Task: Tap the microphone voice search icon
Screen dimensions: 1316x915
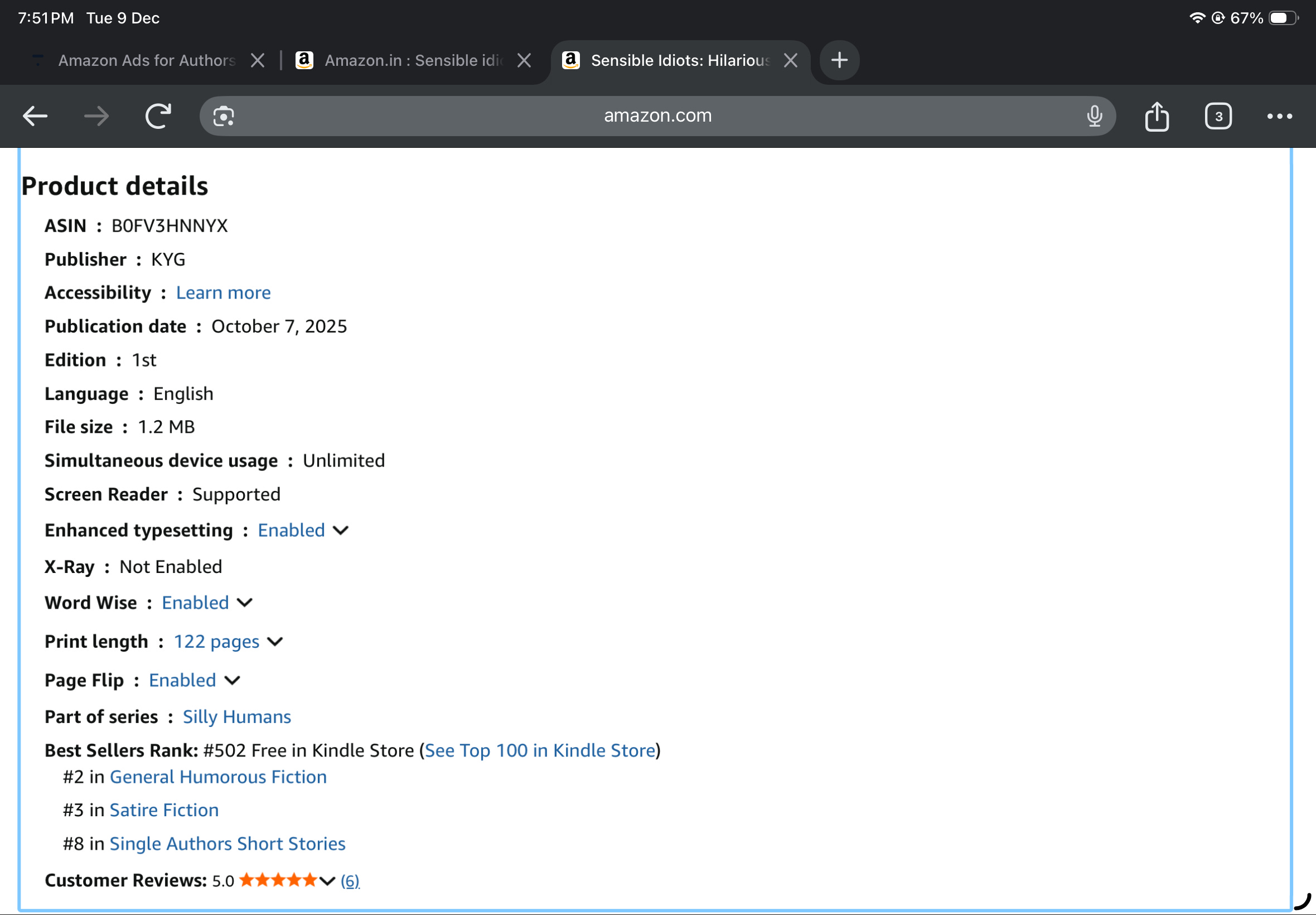Action: tap(1094, 117)
